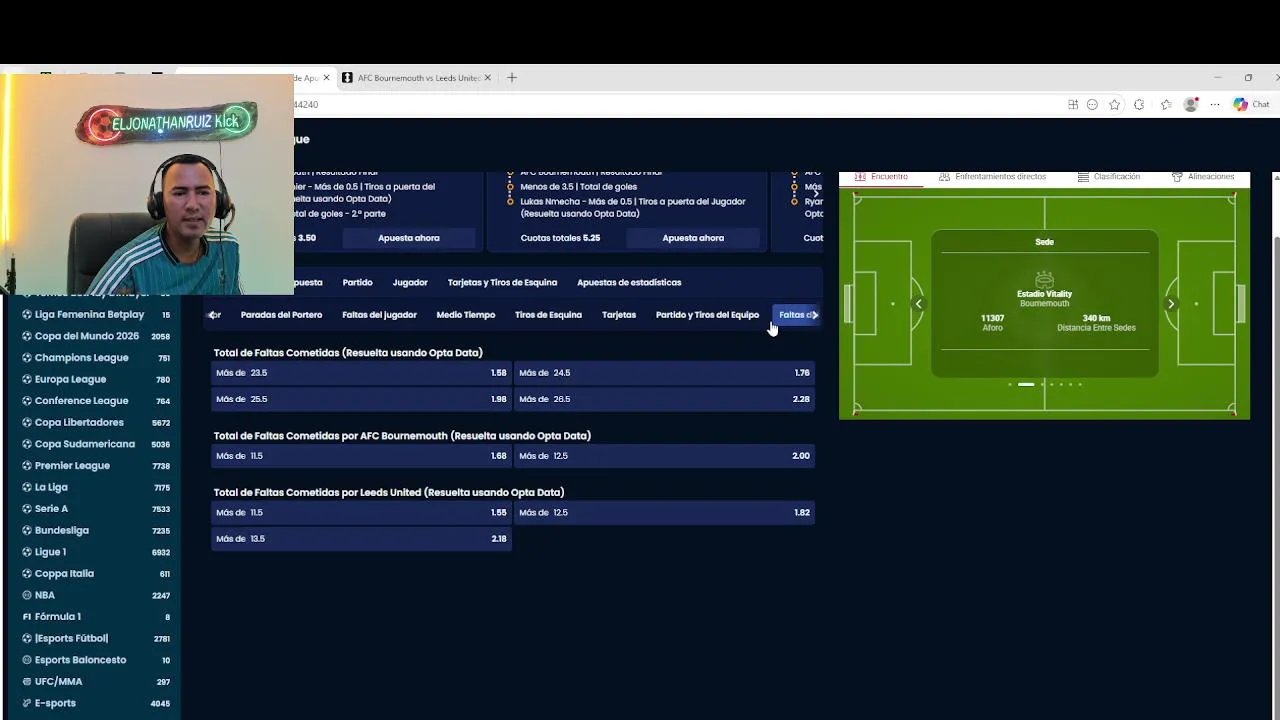Select Apuestas de estadísticas category
This screenshot has height=720, width=1280.
point(629,282)
